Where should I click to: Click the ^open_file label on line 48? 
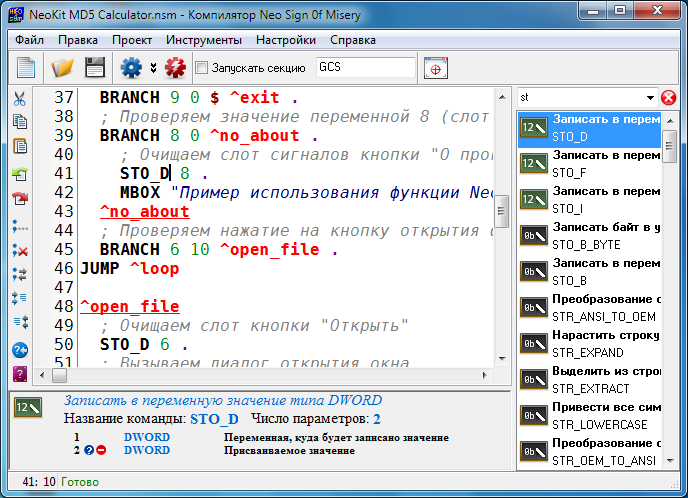click(130, 306)
